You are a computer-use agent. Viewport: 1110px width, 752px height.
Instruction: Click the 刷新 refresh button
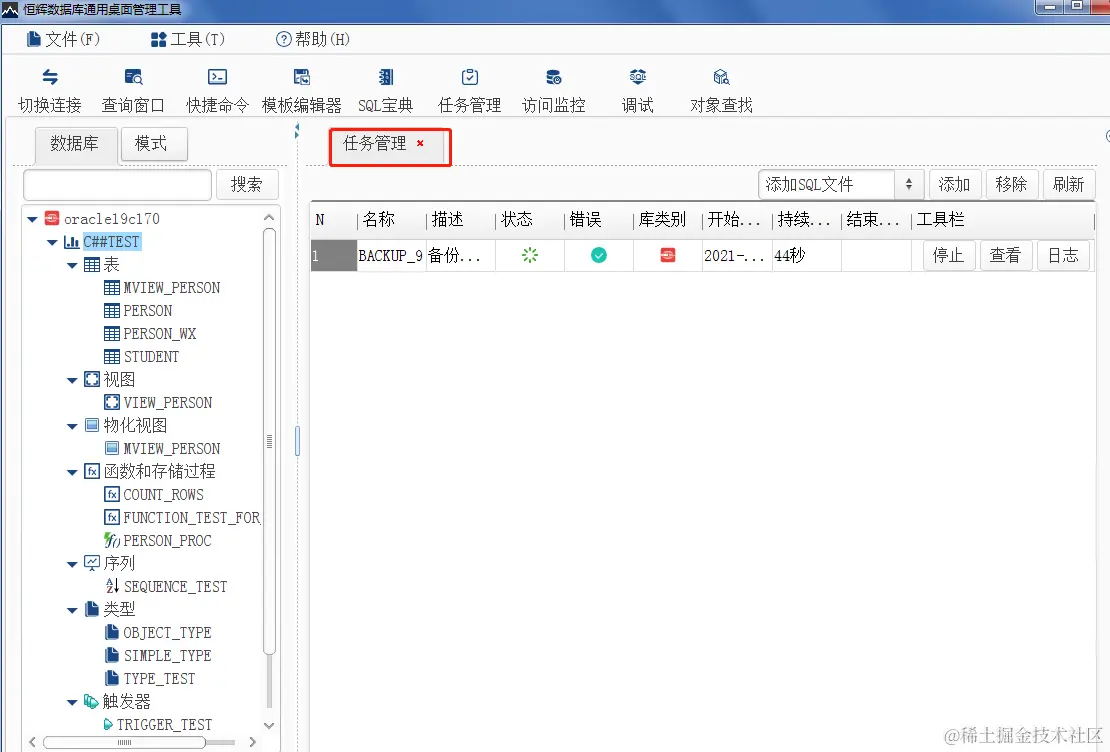[x=1068, y=184]
